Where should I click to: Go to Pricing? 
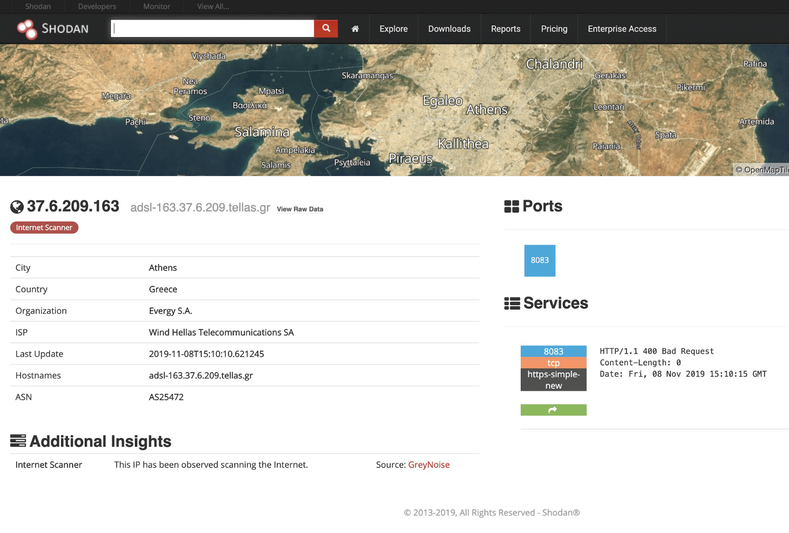(554, 29)
